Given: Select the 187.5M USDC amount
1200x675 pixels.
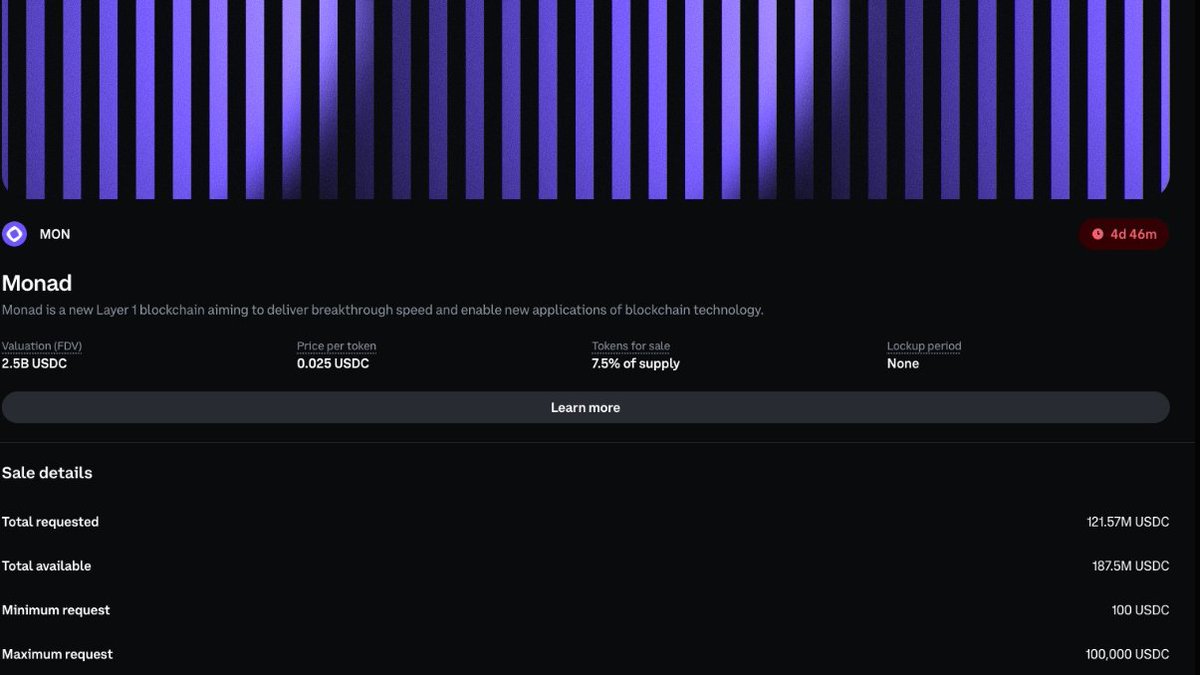Looking at the screenshot, I should 1131,566.
